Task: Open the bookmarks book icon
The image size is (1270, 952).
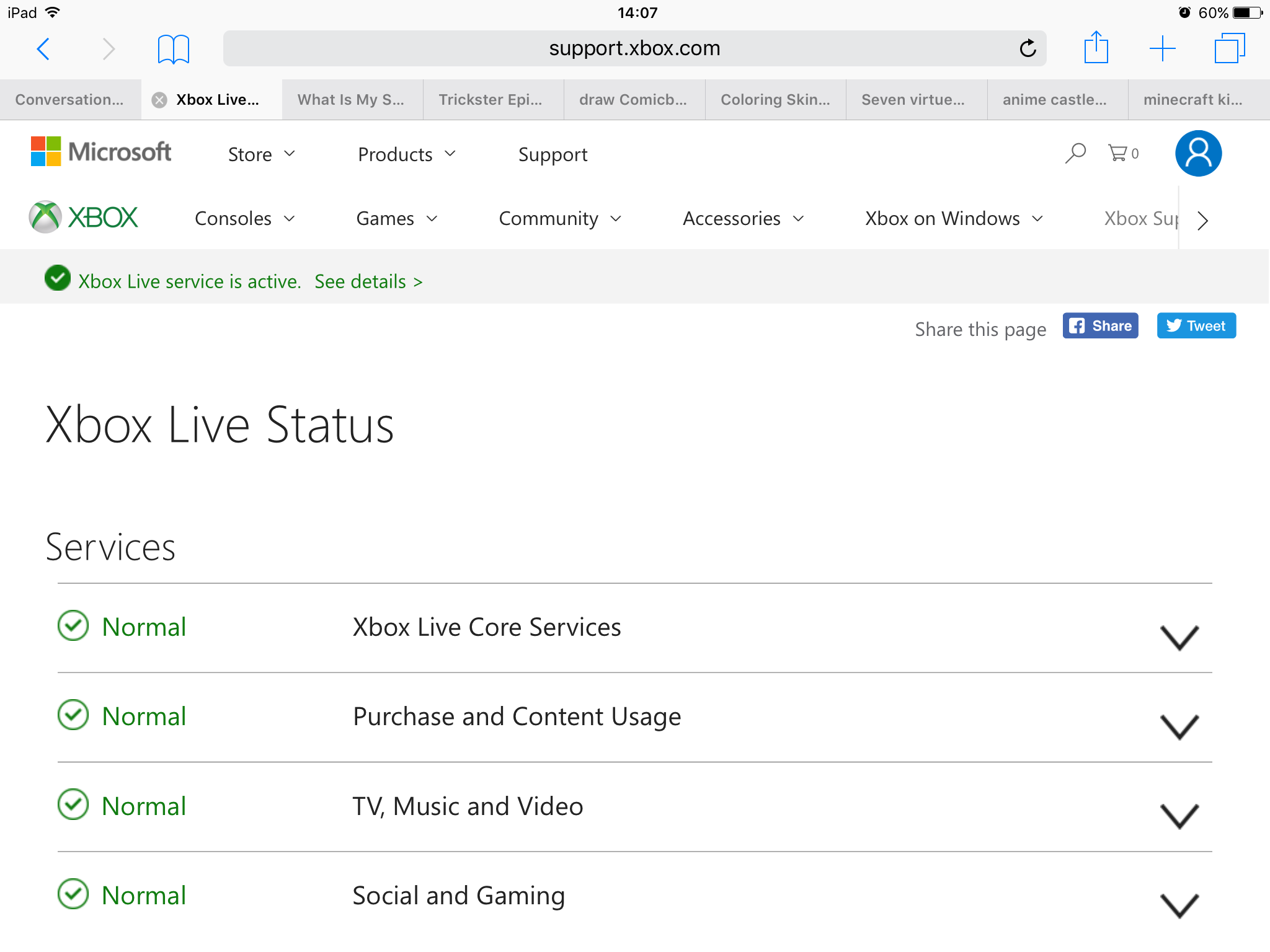Action: pos(174,49)
